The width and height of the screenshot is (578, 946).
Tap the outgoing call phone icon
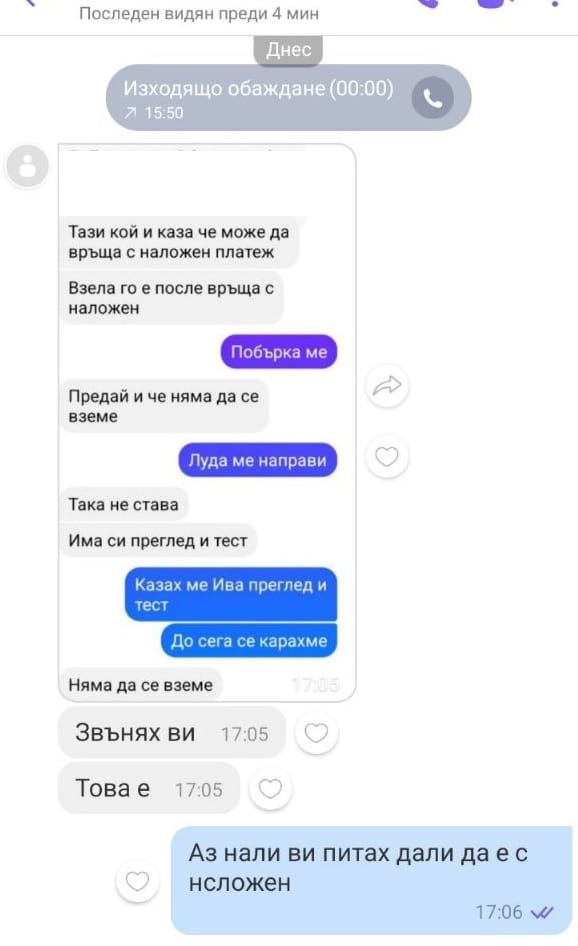pyautogui.click(x=433, y=98)
